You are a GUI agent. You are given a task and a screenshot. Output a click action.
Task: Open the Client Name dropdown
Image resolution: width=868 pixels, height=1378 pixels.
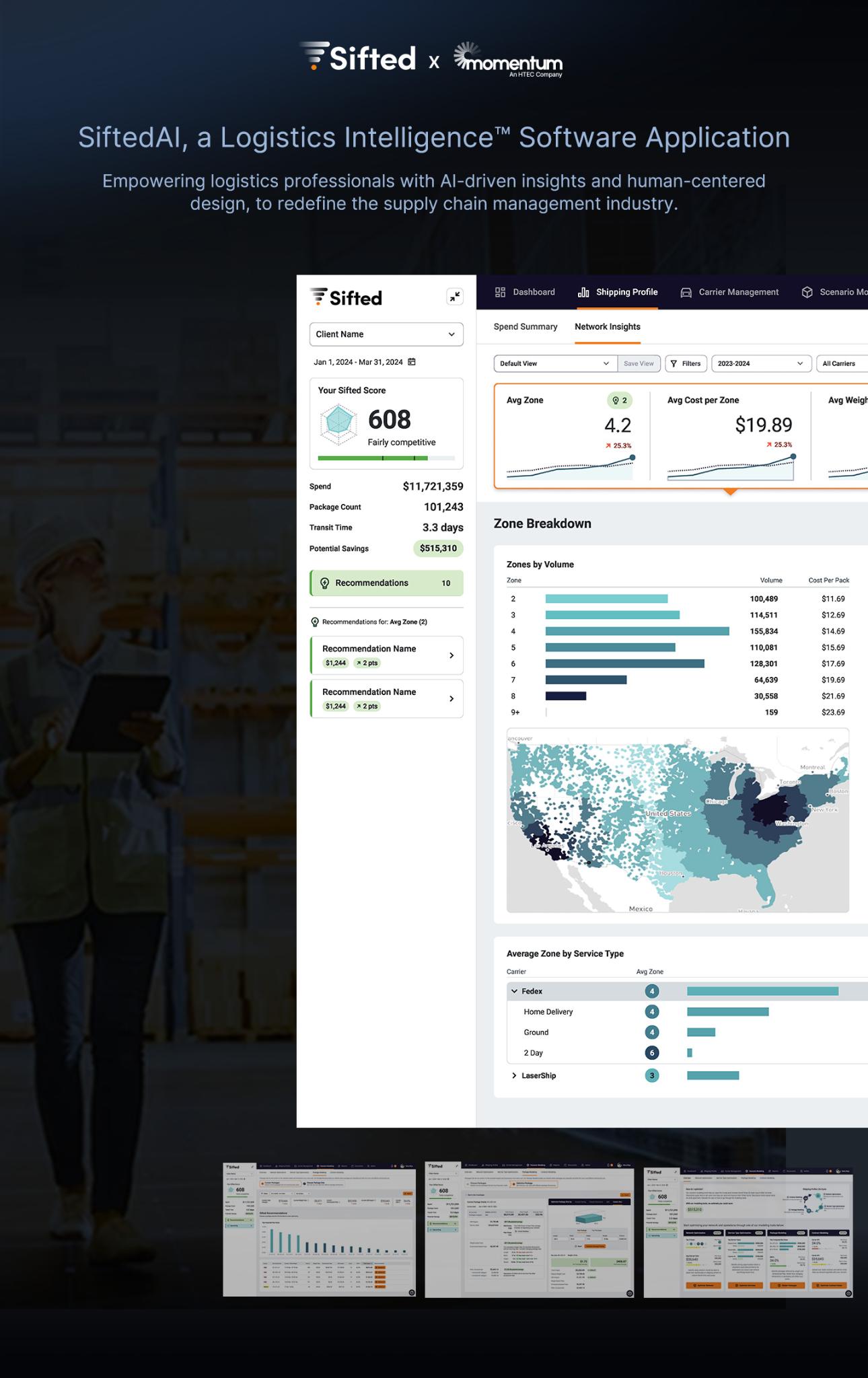tap(386, 334)
